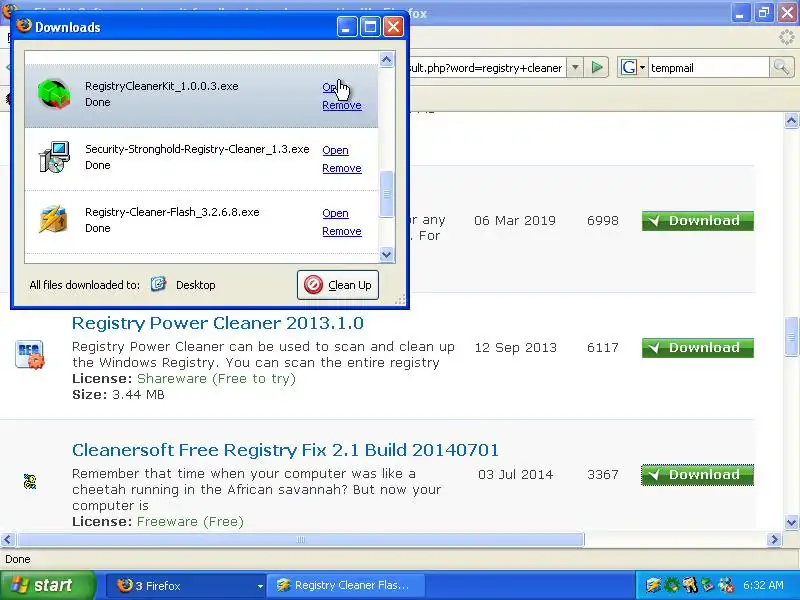Download Cleanersoft Free Registry Fix

(x=697, y=474)
